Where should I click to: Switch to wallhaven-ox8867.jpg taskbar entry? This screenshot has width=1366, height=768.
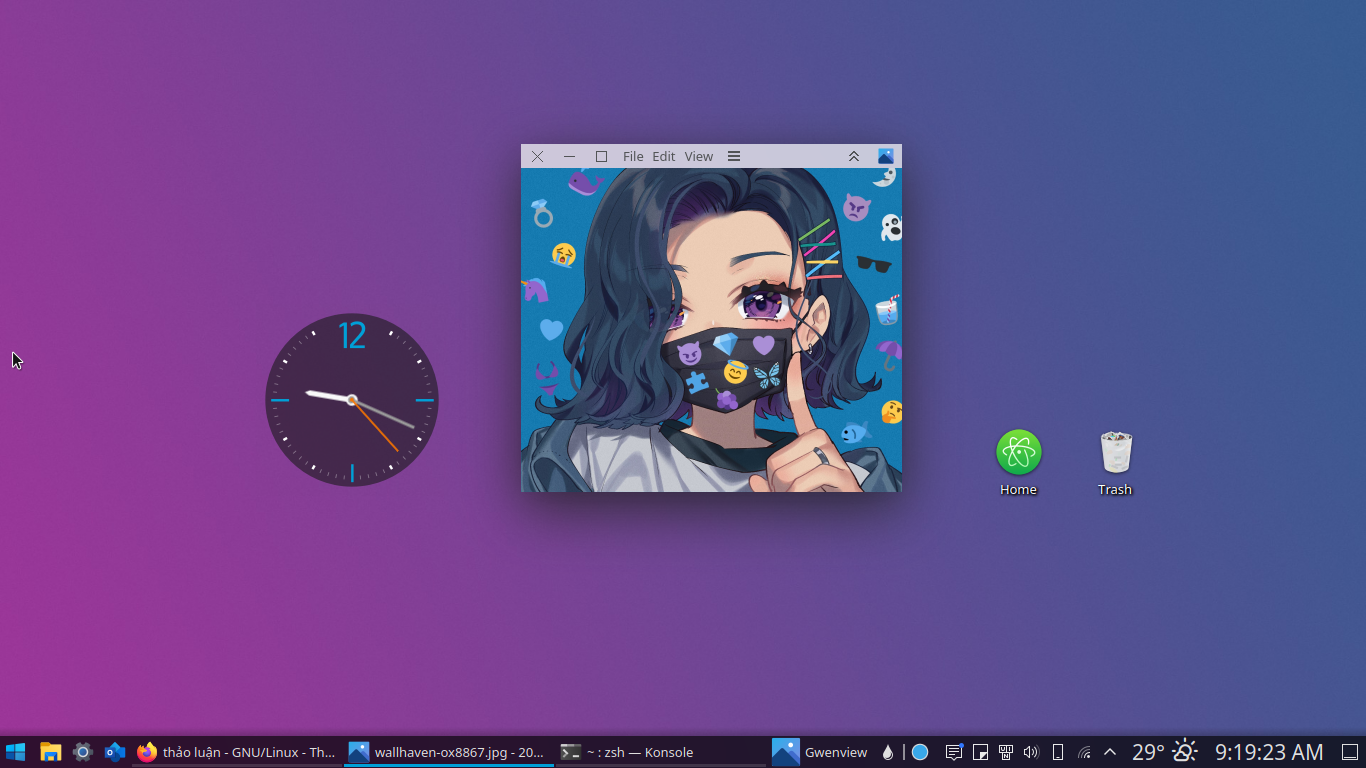click(449, 752)
